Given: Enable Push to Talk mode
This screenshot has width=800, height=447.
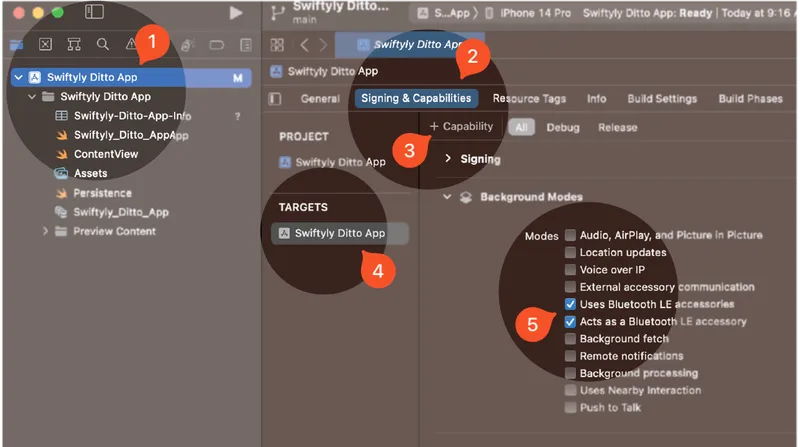Looking at the screenshot, I should point(570,407).
